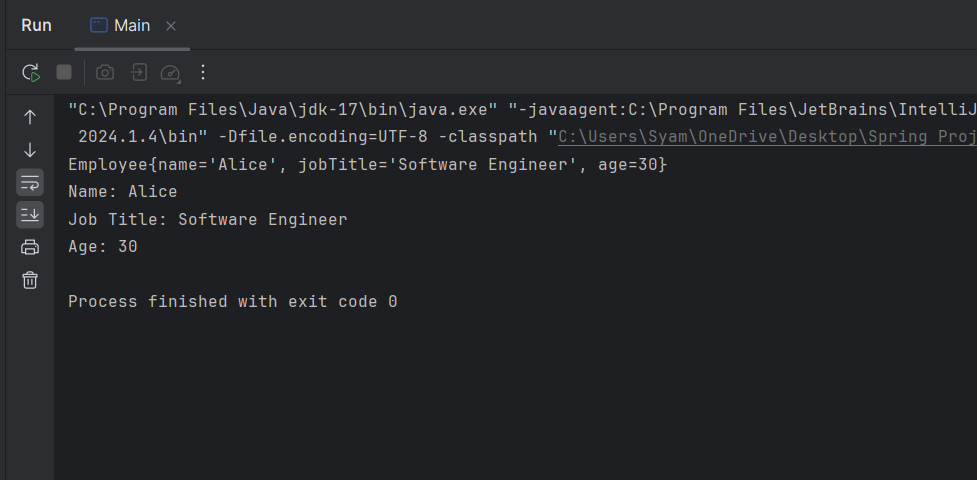Take a thread dump camera icon

point(105,72)
